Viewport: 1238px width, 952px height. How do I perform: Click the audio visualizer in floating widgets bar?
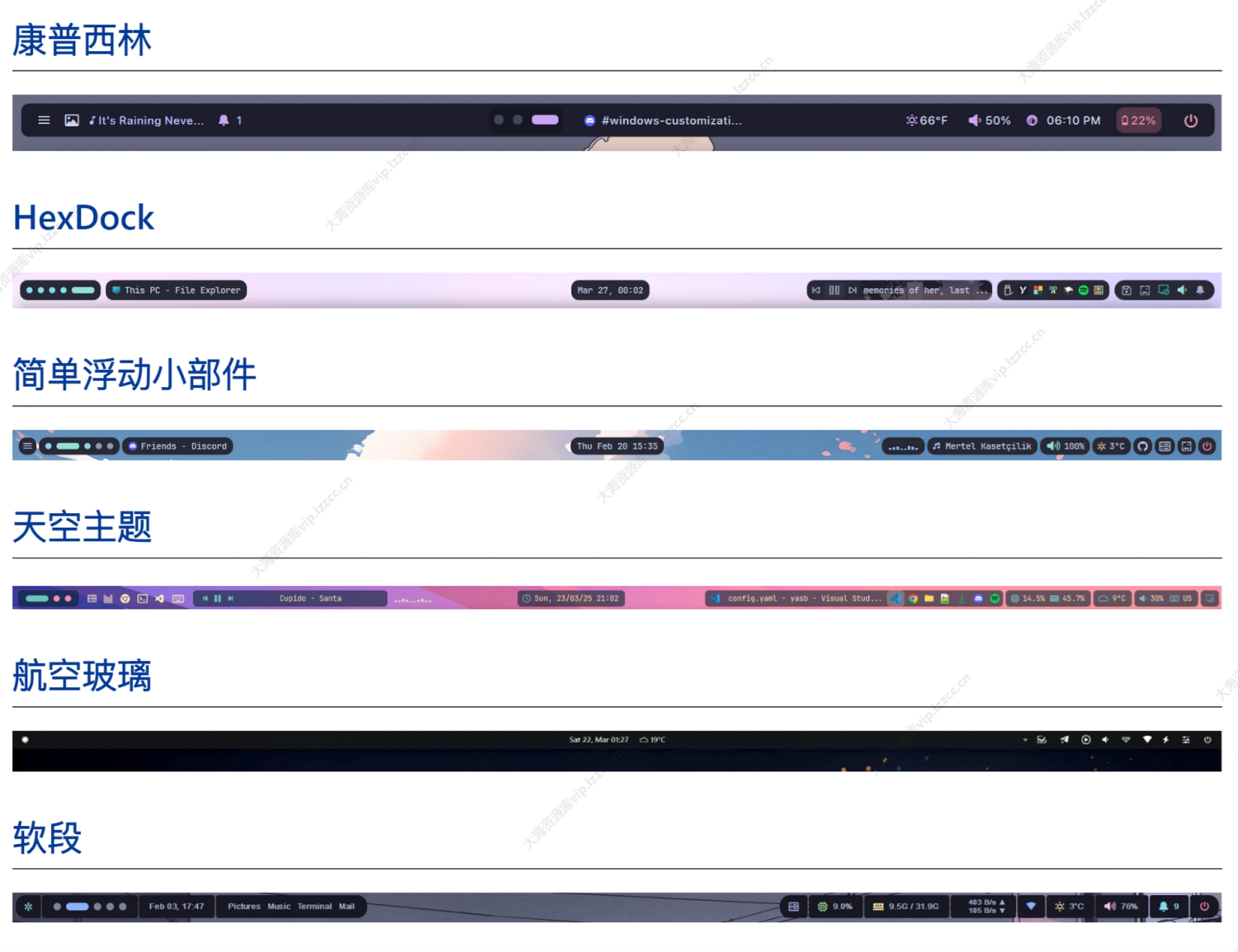click(903, 446)
